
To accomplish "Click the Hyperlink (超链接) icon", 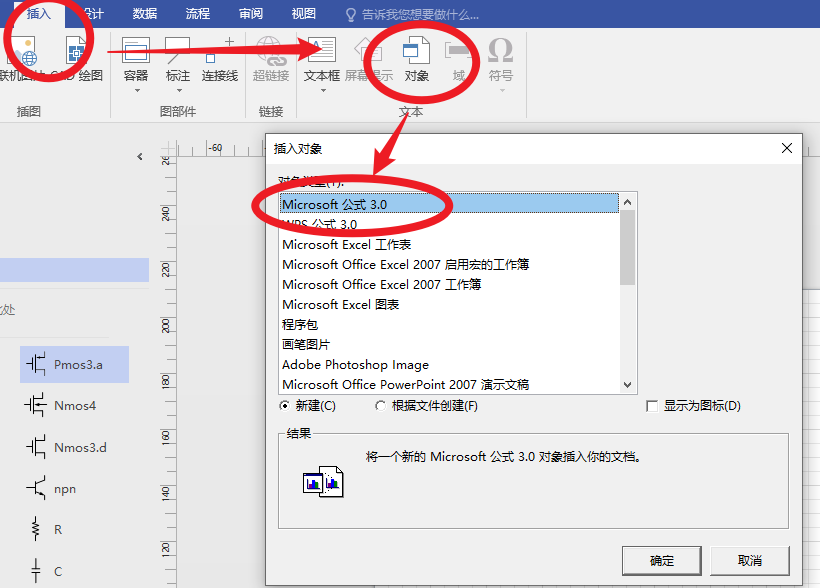I will coord(270,50).
